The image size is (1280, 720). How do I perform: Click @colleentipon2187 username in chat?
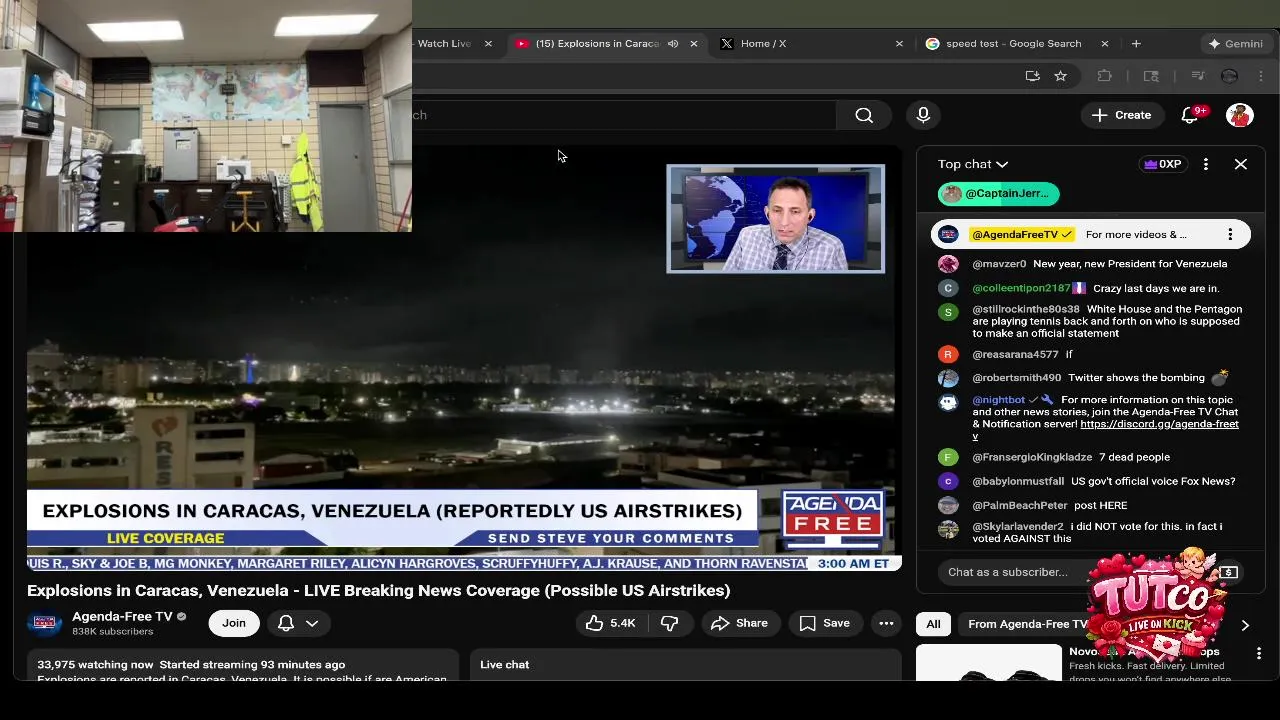(x=1021, y=288)
